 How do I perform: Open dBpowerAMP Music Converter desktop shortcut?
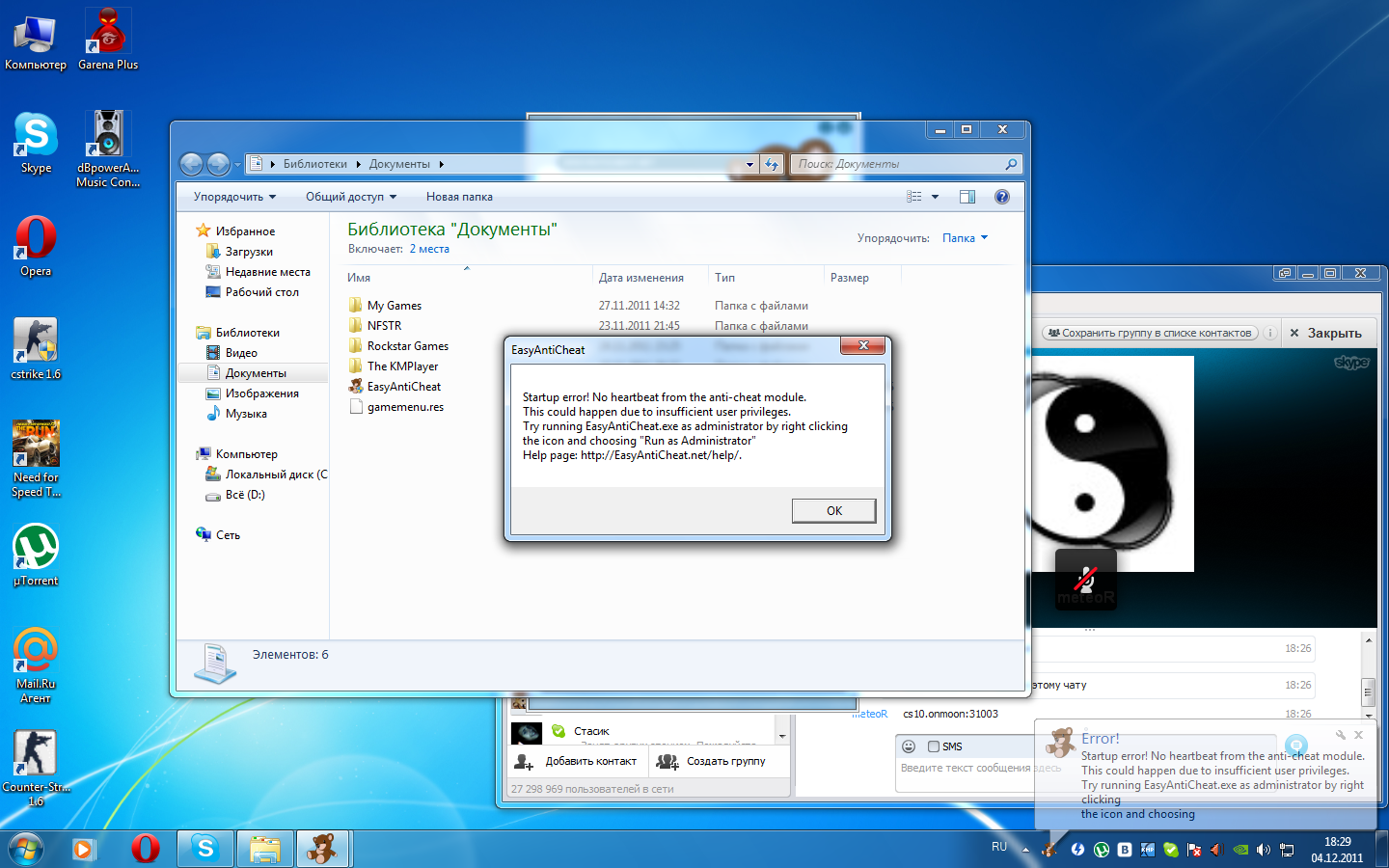pos(108,149)
